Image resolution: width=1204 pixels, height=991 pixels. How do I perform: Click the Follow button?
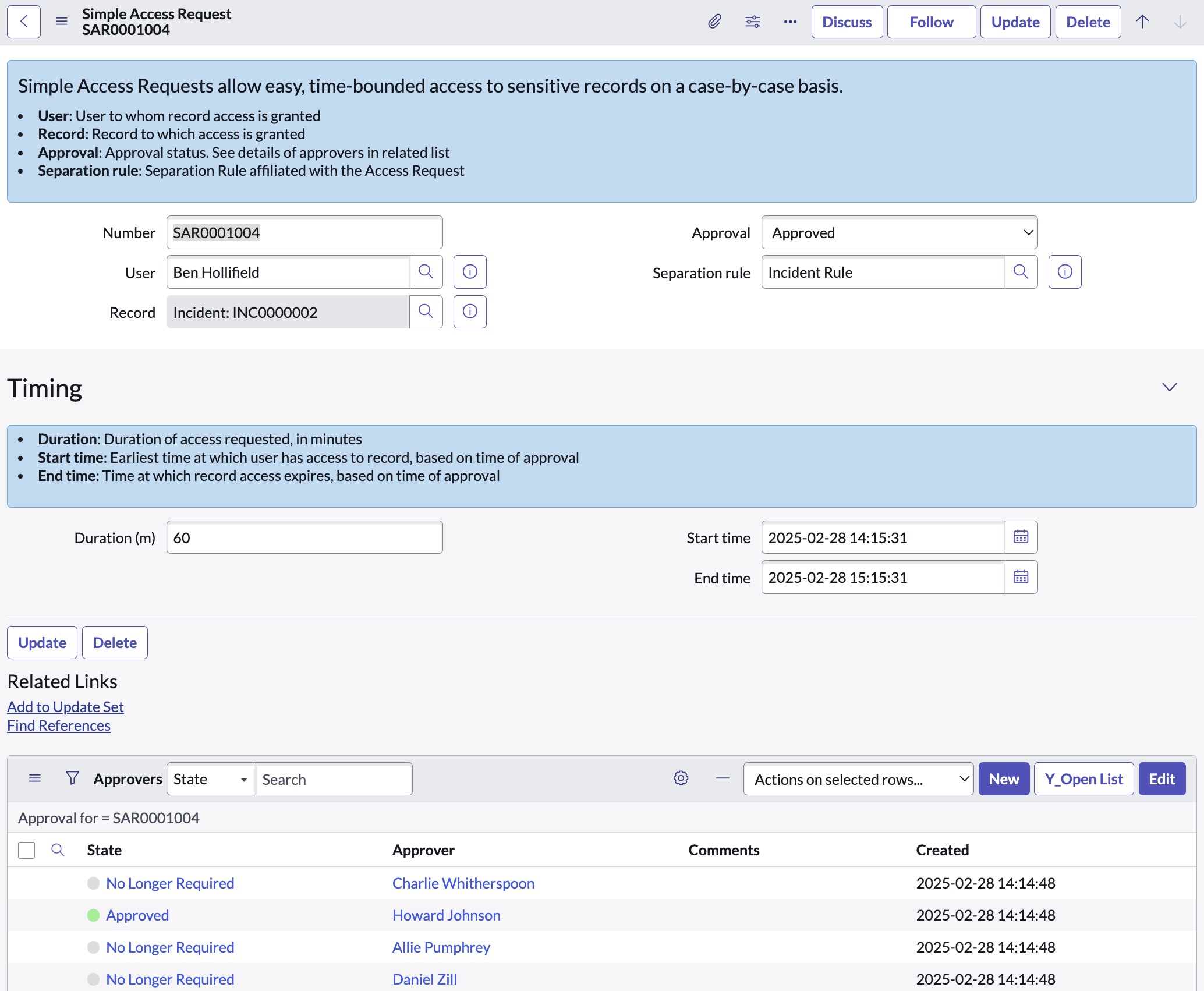tap(932, 22)
